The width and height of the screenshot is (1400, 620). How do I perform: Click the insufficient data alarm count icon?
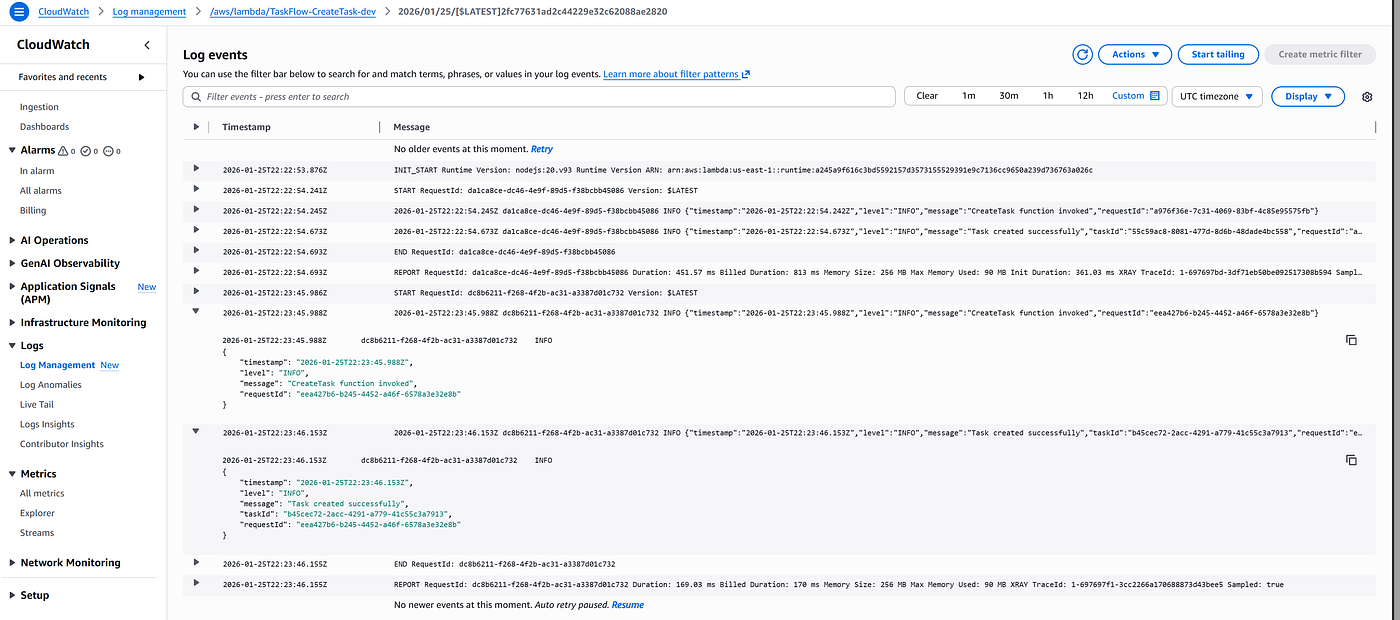click(x=108, y=151)
